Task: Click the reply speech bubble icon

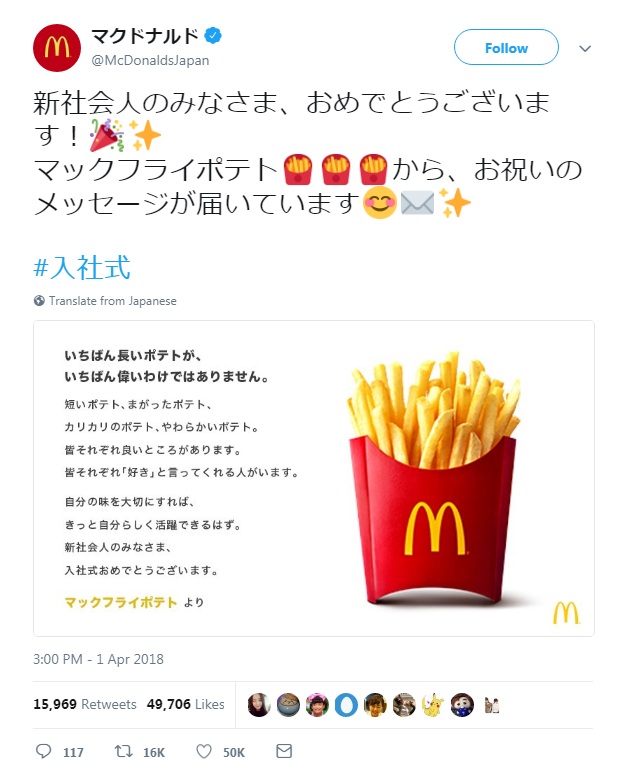Action: (x=43, y=751)
